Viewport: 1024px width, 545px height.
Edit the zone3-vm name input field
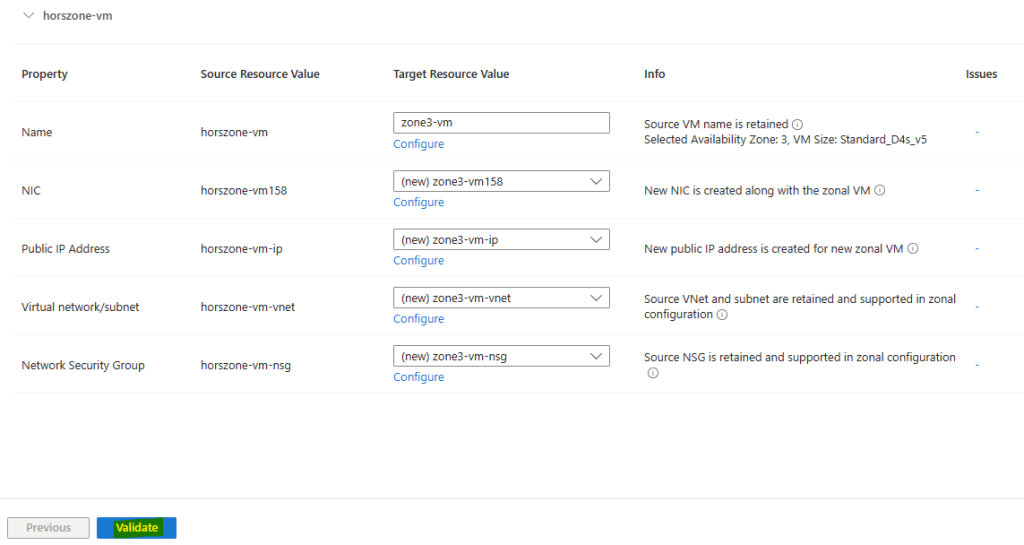click(501, 123)
